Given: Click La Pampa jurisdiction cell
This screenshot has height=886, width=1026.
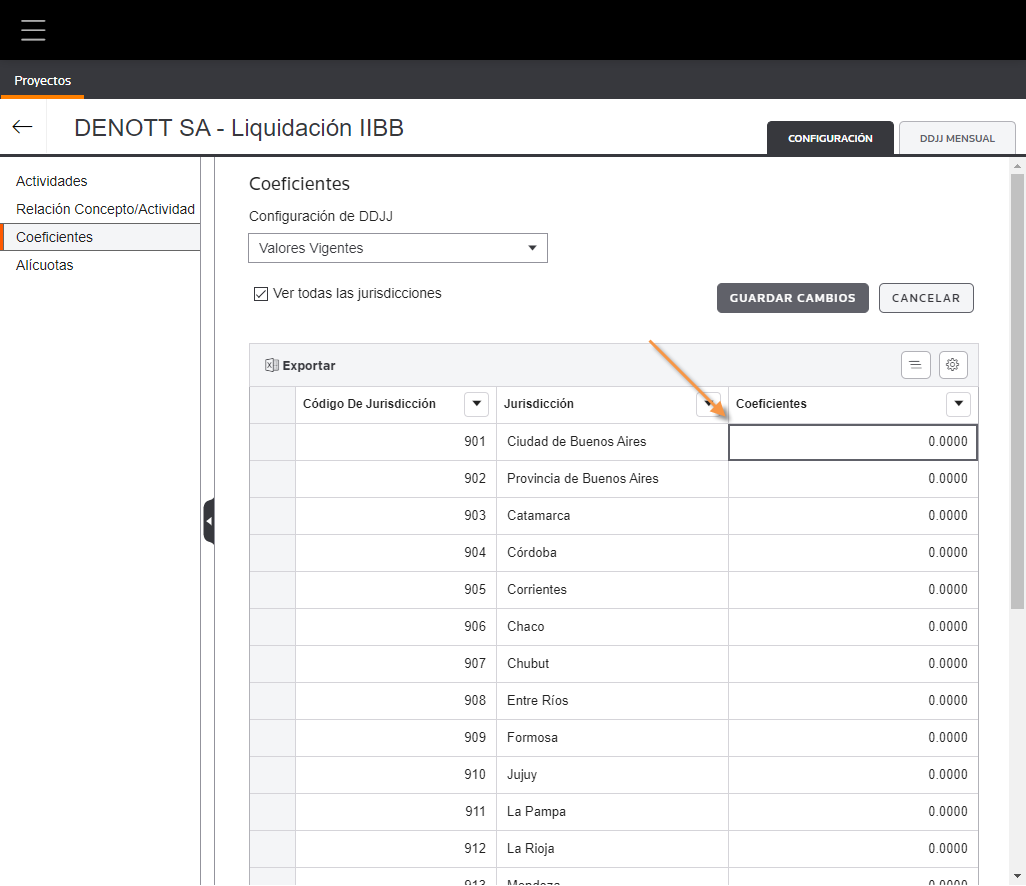Looking at the screenshot, I should coord(612,811).
